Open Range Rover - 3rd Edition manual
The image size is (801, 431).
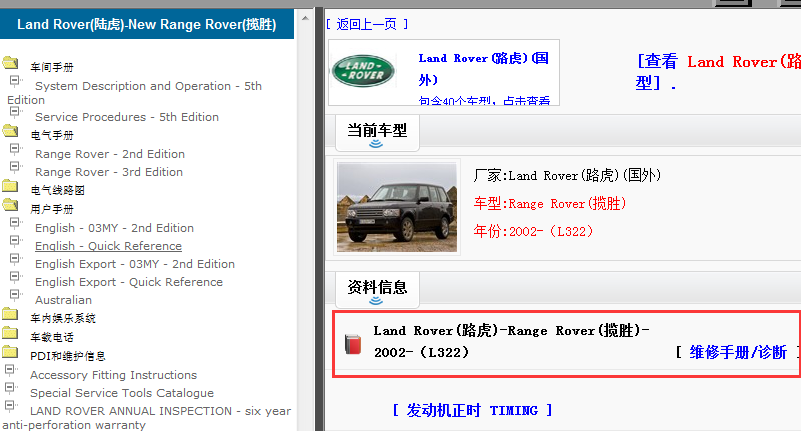(x=109, y=172)
